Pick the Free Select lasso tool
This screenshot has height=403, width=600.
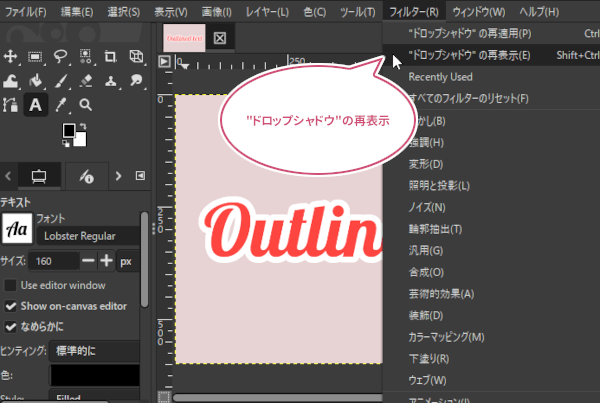click(61, 57)
